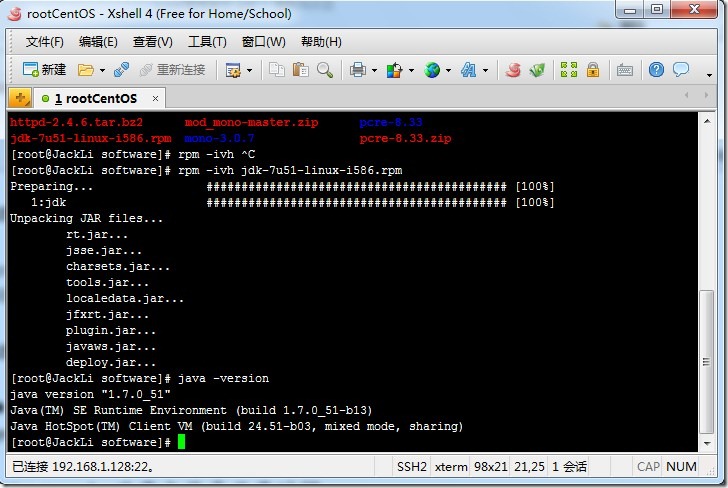The height and width of the screenshot is (488, 728).
Task: Click the 98x21 status bar entry
Action: pos(490,466)
